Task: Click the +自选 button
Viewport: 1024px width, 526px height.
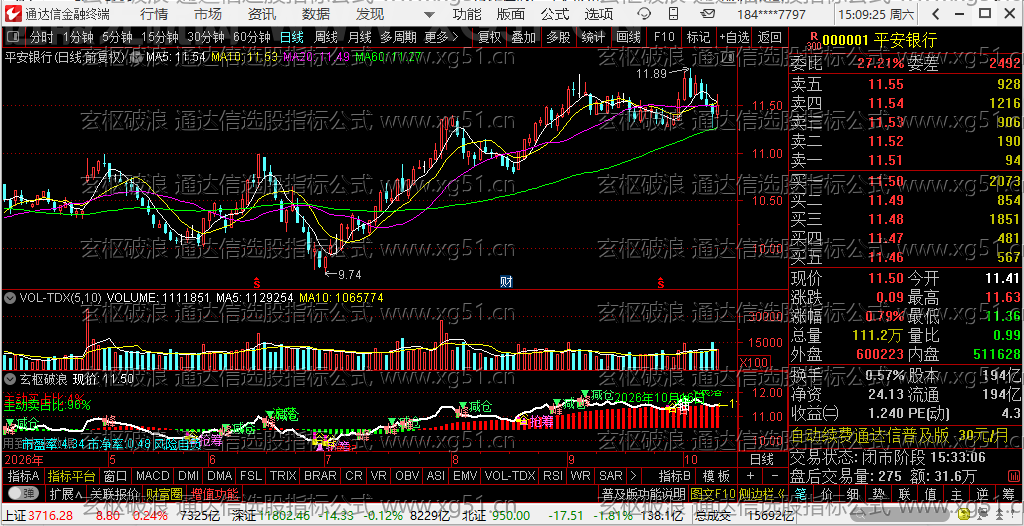Action: [736, 38]
